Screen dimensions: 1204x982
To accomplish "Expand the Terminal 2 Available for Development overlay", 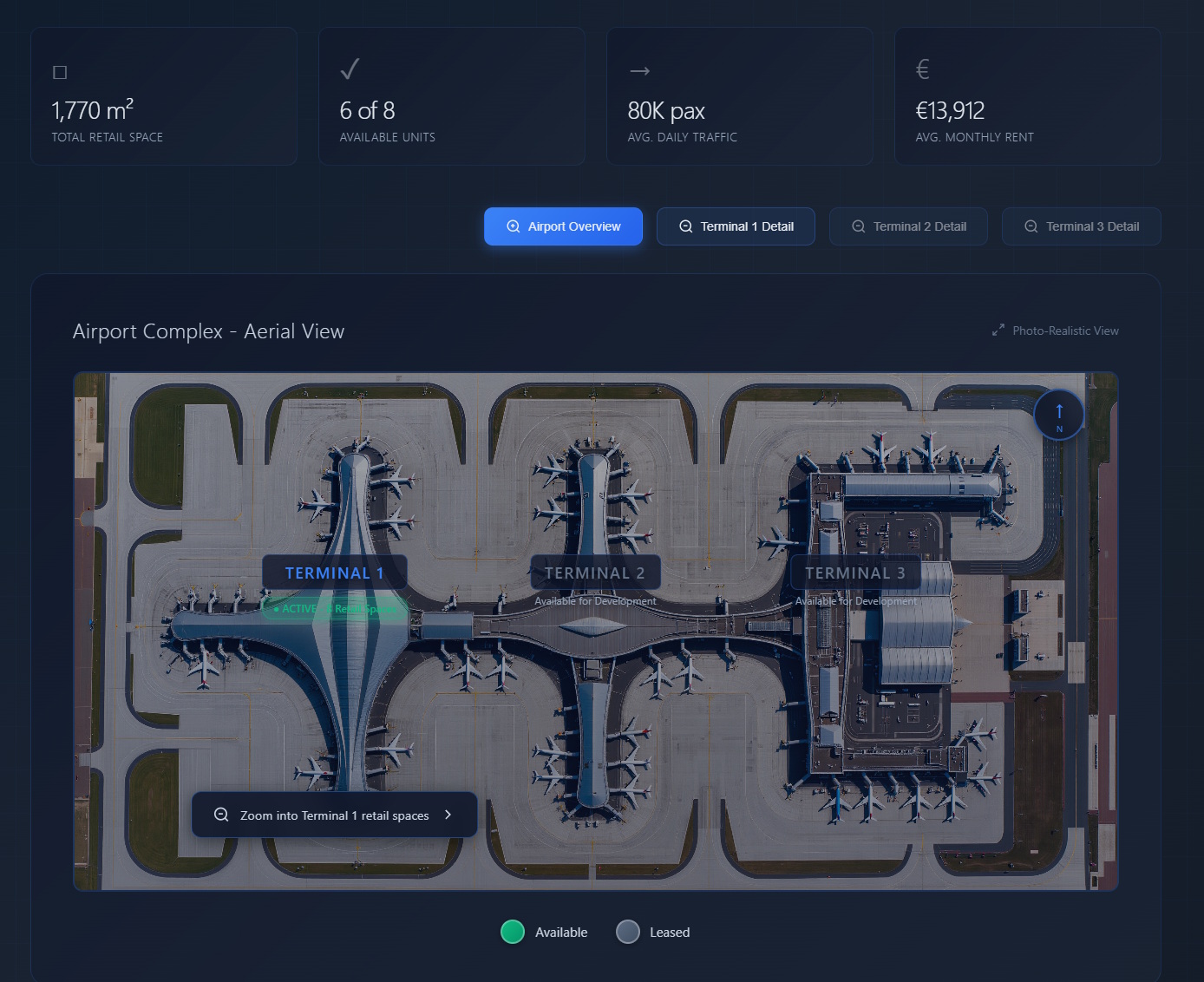I will [595, 600].
